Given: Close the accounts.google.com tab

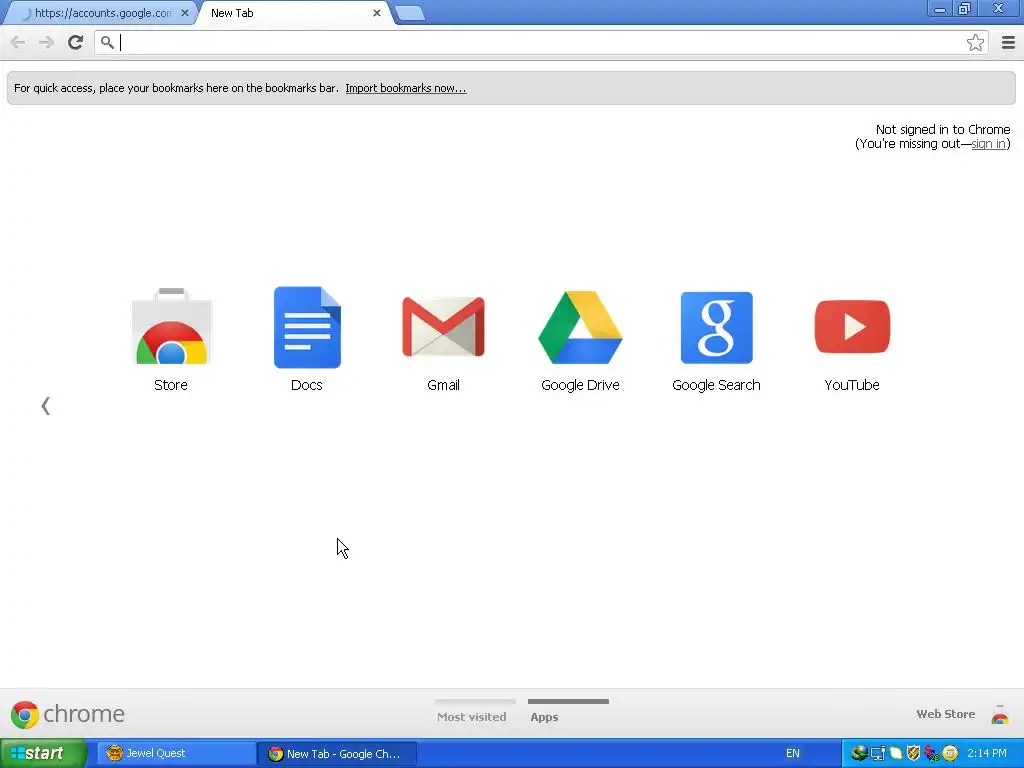Looking at the screenshot, I should (x=185, y=13).
